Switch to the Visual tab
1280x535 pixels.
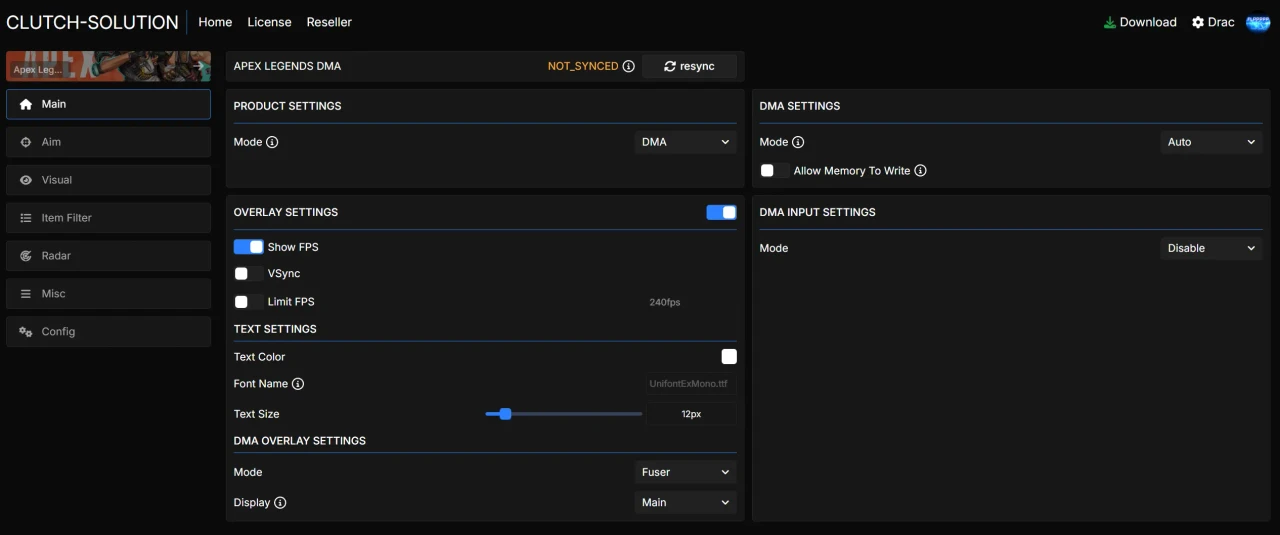108,180
